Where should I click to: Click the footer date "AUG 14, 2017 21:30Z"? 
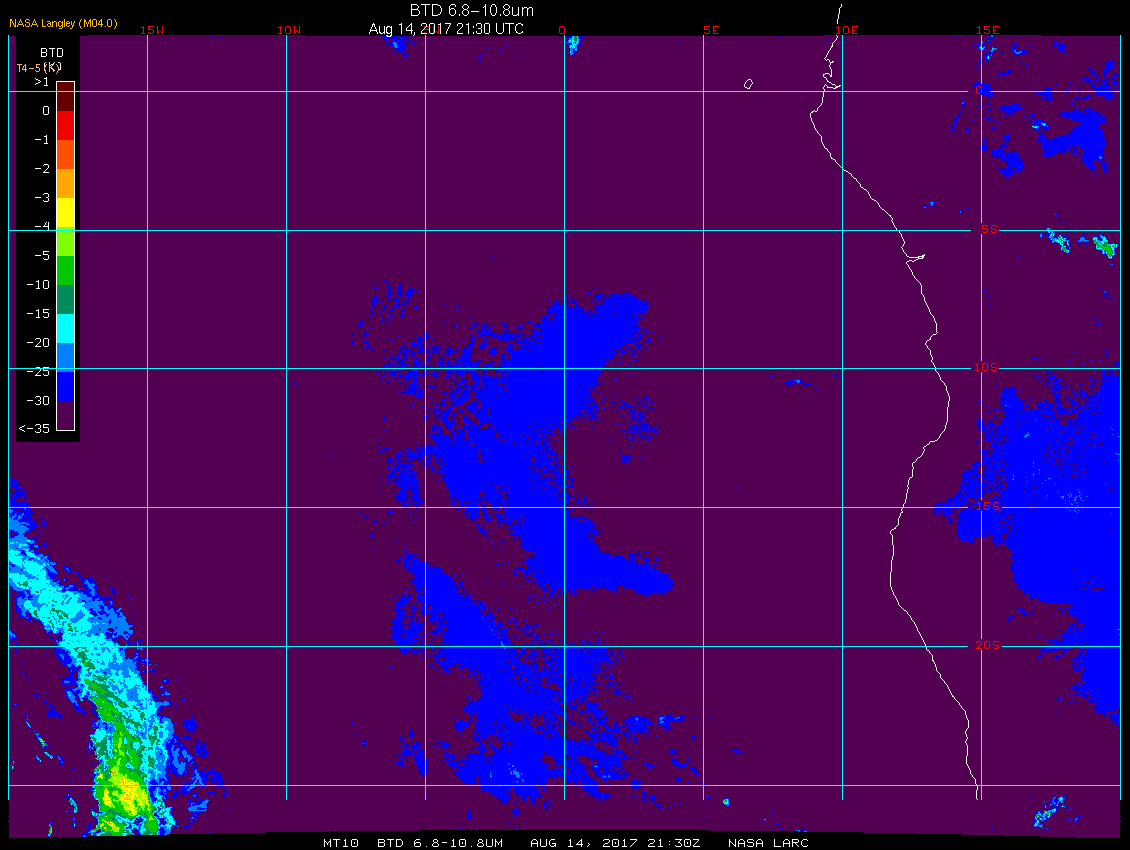click(x=615, y=843)
